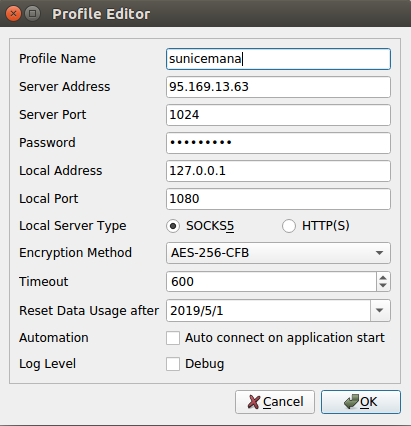Click the 2019/5/1 date field
Viewport: 411px width, 426px height.
click(268, 311)
